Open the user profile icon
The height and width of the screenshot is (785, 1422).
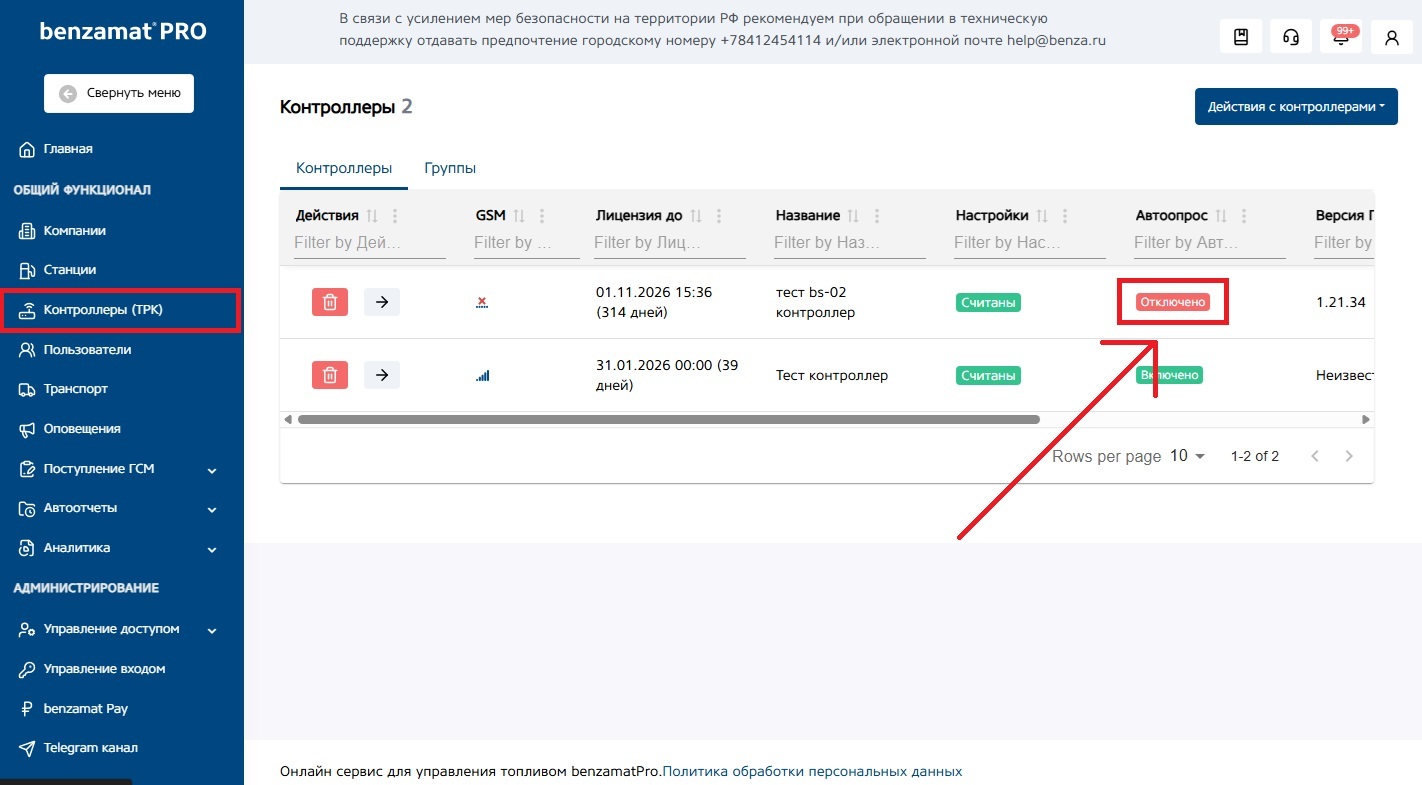(1391, 37)
